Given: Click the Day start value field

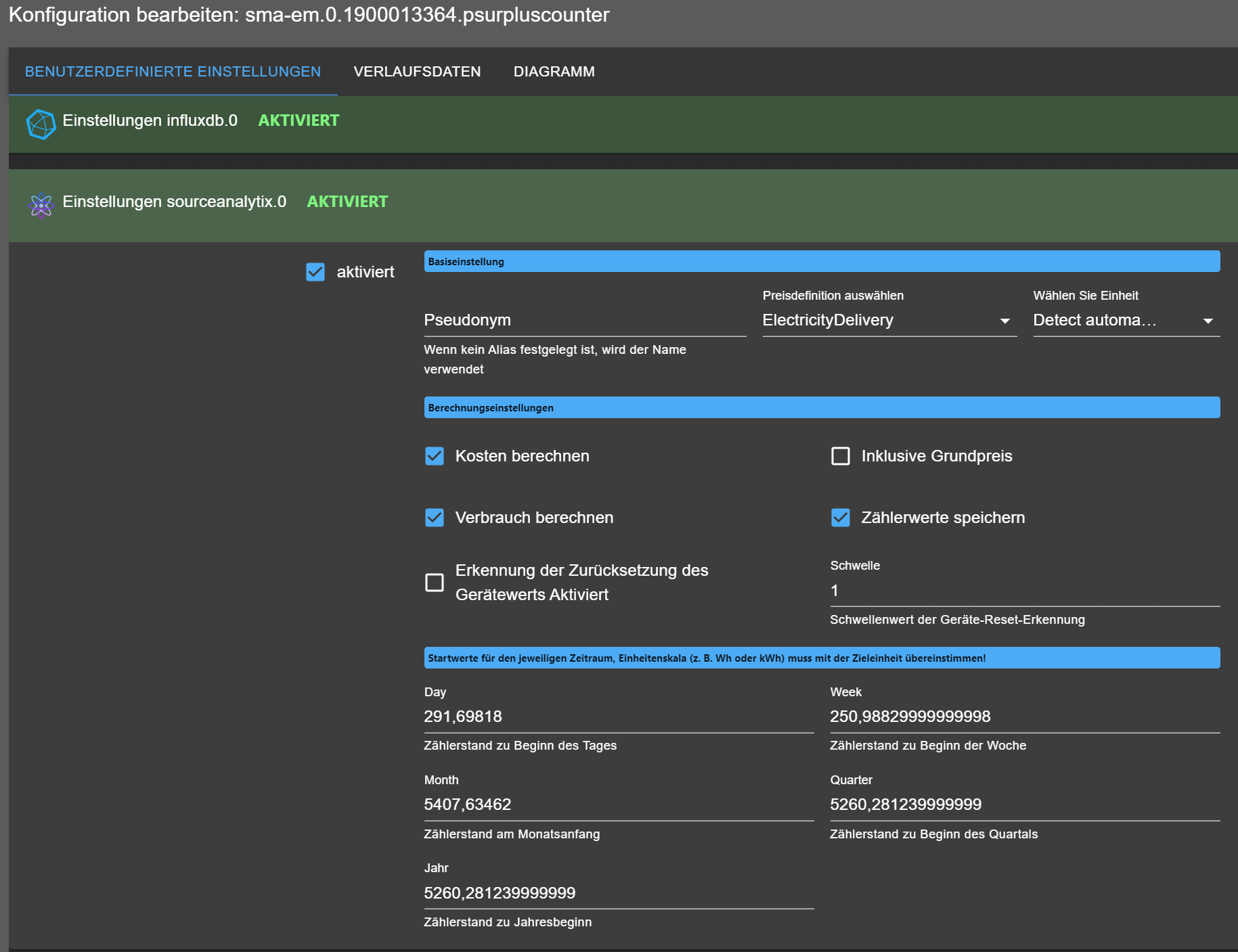Looking at the screenshot, I should tap(619, 717).
